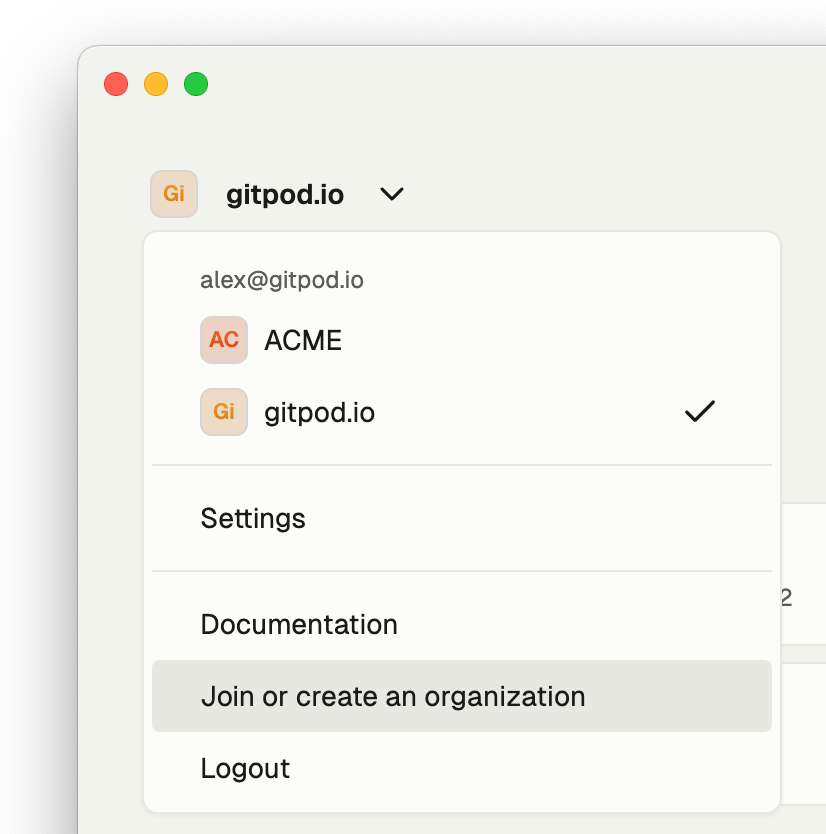This screenshot has height=834, width=826.
Task: Click the yellow minimize window button
Action: 156,84
